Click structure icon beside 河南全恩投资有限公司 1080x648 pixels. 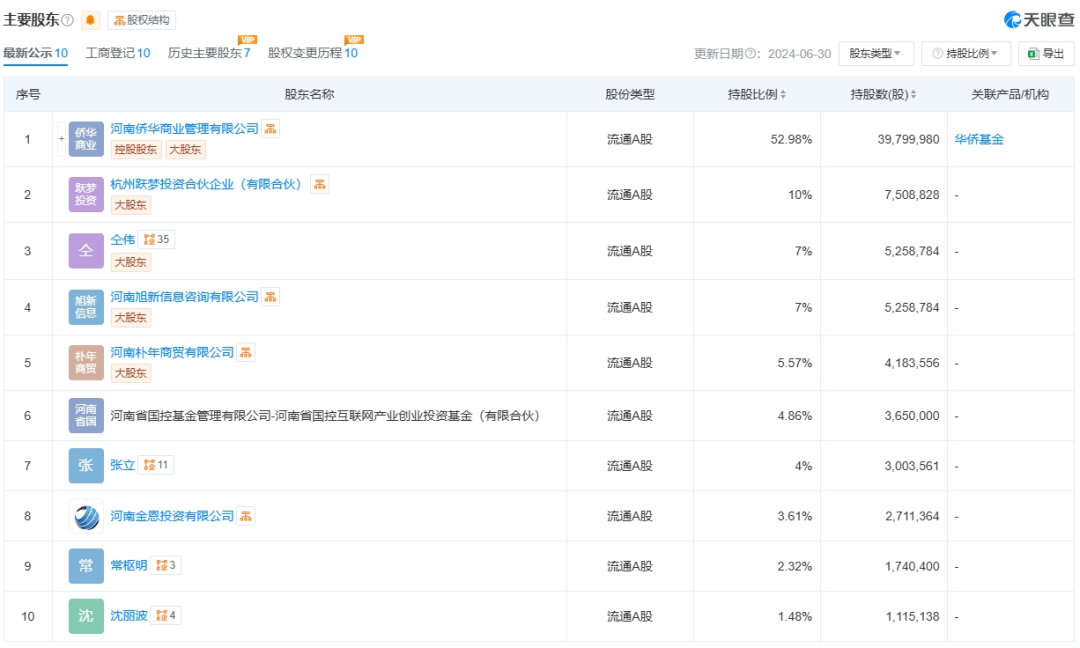pyautogui.click(x=246, y=516)
